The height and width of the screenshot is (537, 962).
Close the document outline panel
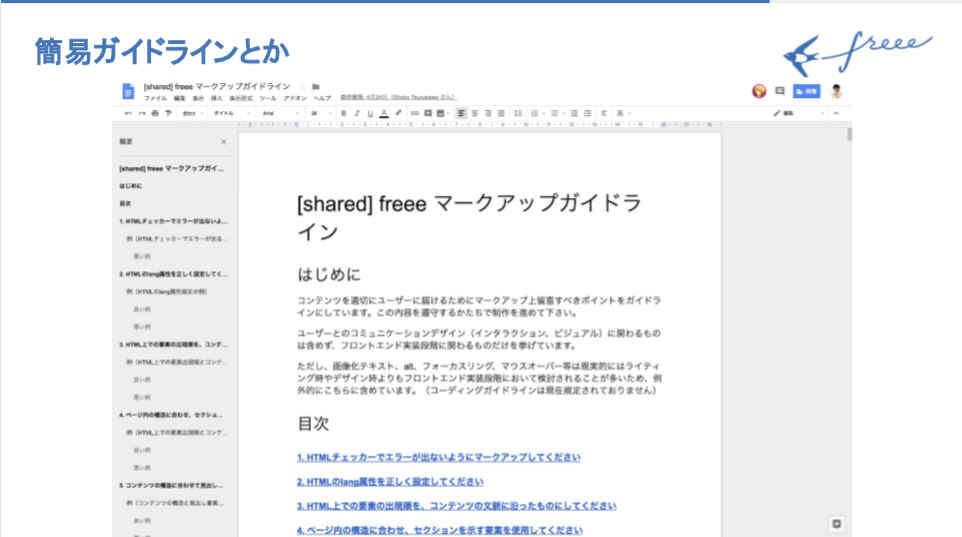[x=223, y=142]
